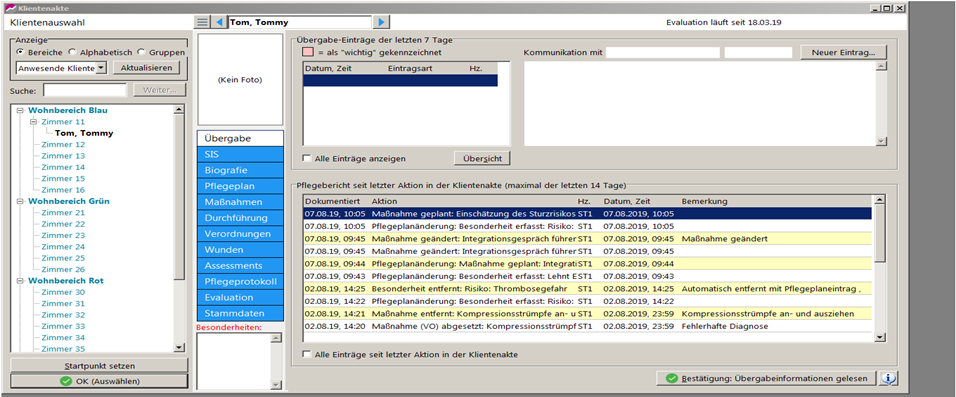Open the Stammdaten tab
956x397 pixels.
point(240,313)
